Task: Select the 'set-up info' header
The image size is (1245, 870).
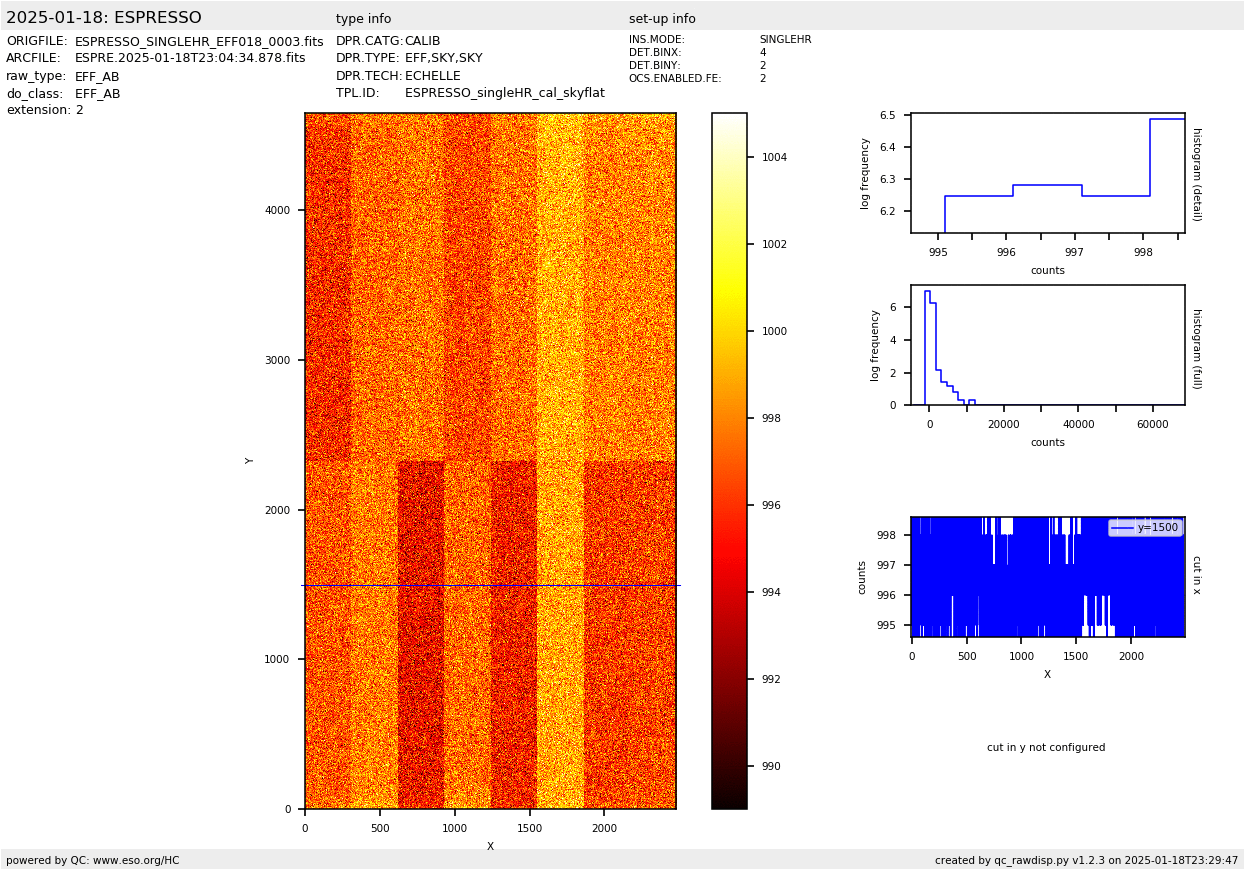Action: point(662,19)
